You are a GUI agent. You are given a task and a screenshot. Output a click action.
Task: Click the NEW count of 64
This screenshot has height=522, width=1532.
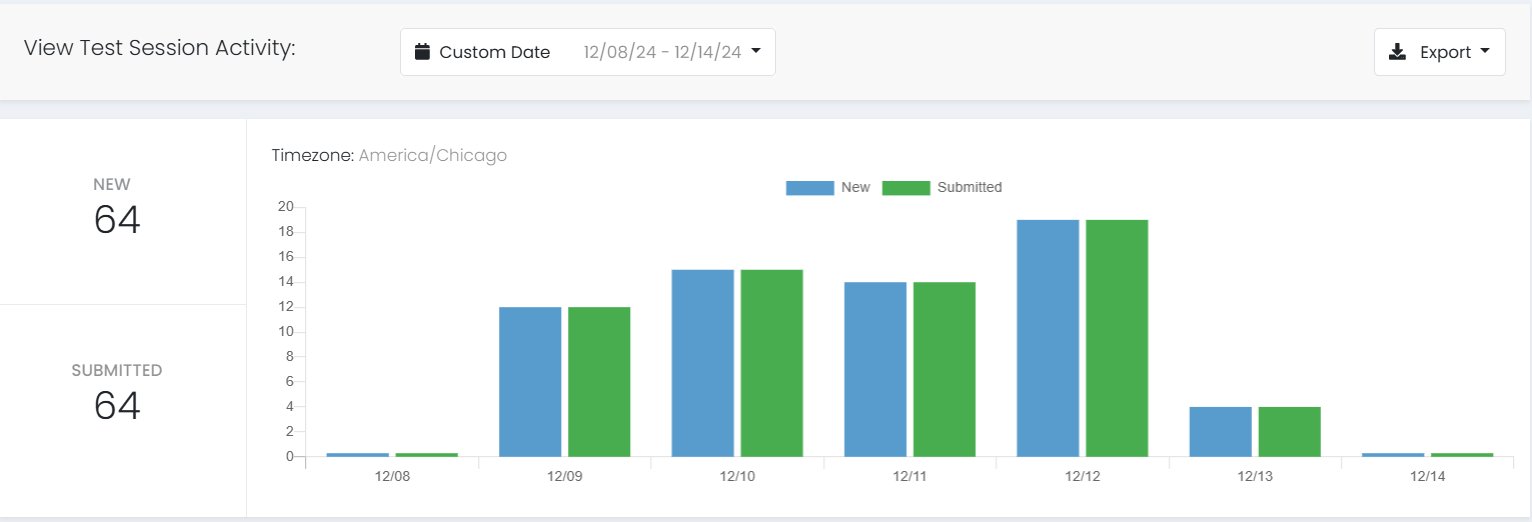(117, 220)
